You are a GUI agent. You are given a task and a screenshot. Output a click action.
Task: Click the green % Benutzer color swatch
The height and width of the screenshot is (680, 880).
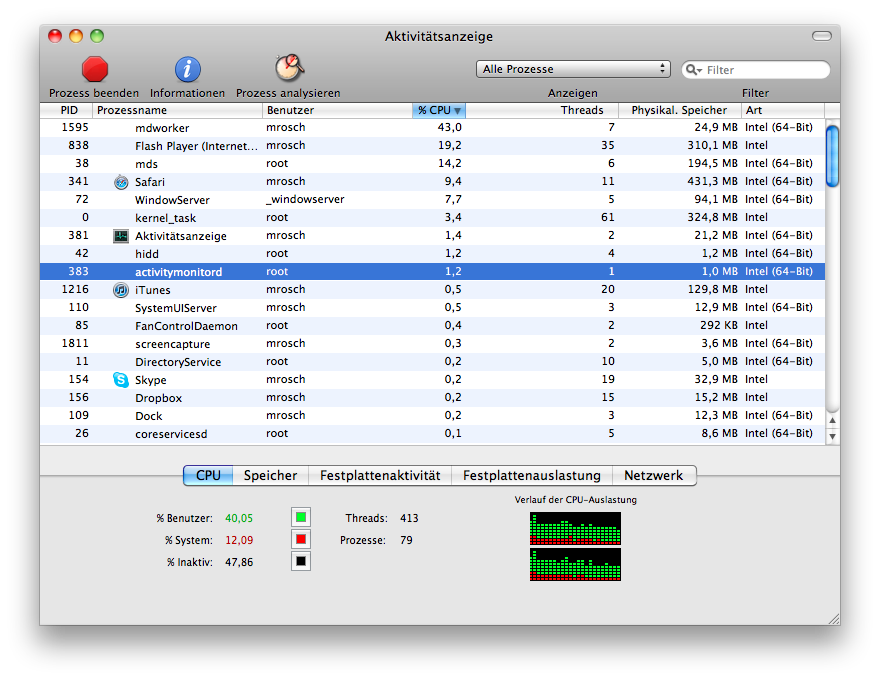(301, 517)
